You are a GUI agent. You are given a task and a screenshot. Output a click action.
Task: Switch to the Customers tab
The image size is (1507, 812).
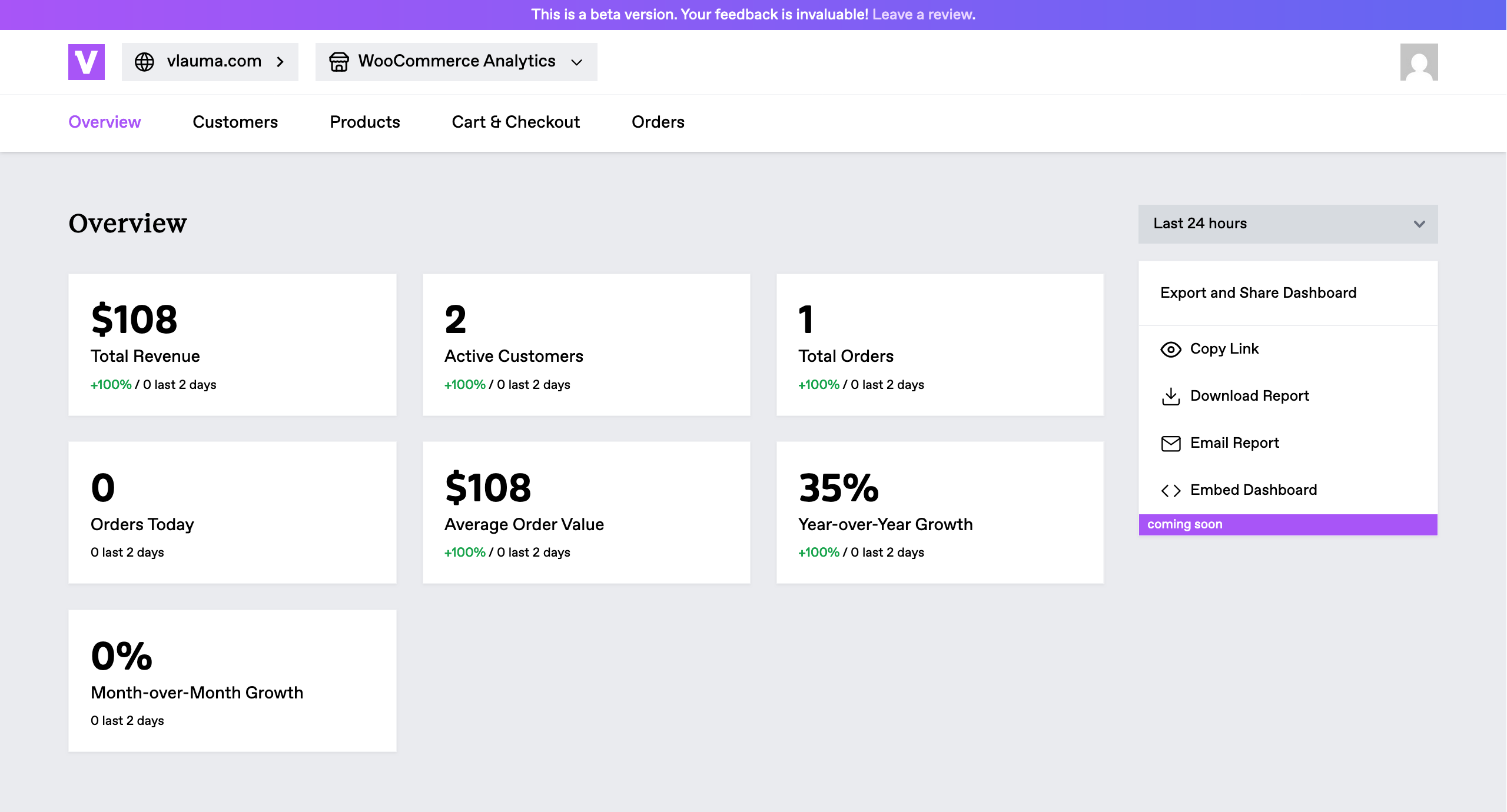click(235, 122)
